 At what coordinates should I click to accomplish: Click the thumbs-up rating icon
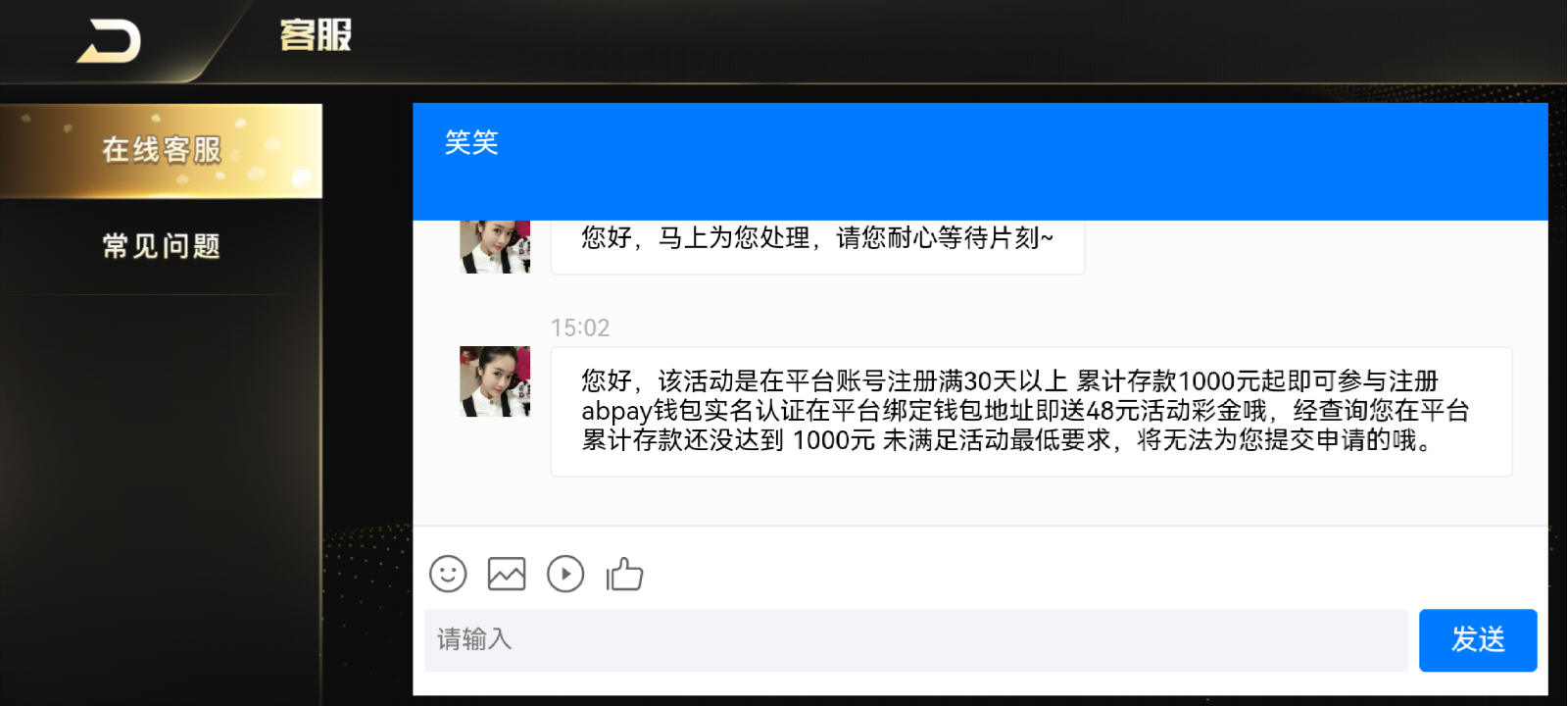click(x=624, y=574)
